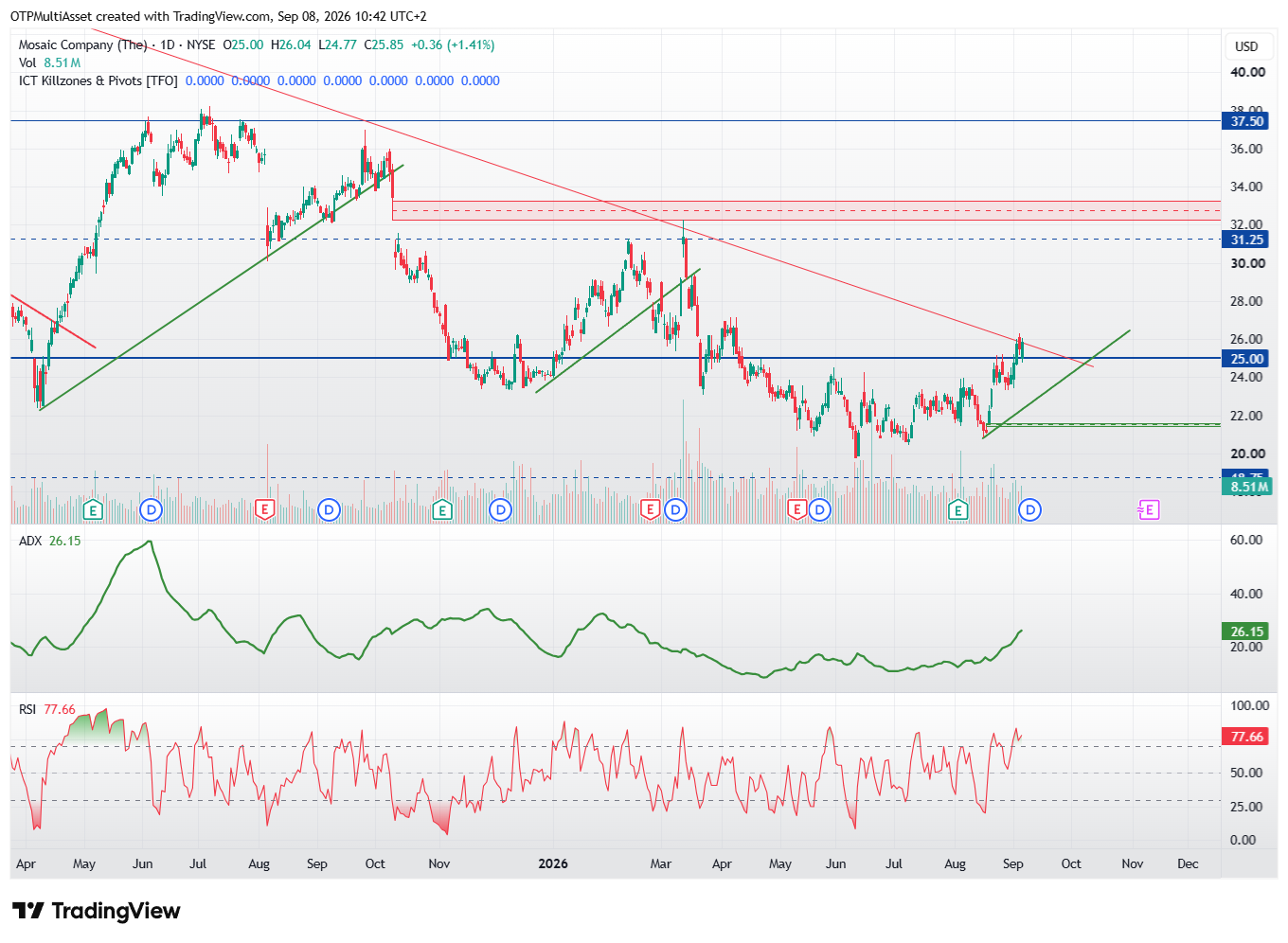Click the 60.00 label on ADX scale
The width and height of the screenshot is (1288, 943).
(1247, 540)
